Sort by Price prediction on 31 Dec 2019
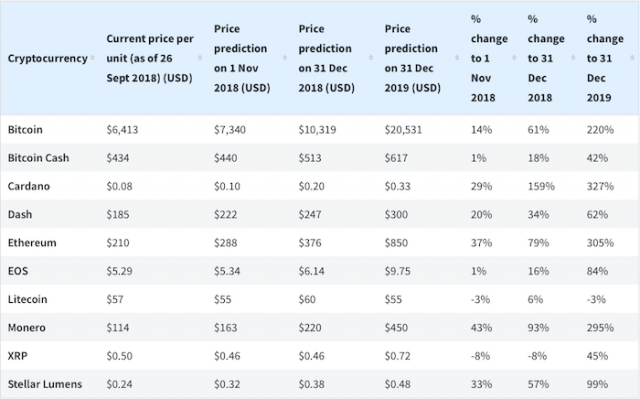640x399 pixels. coord(457,58)
